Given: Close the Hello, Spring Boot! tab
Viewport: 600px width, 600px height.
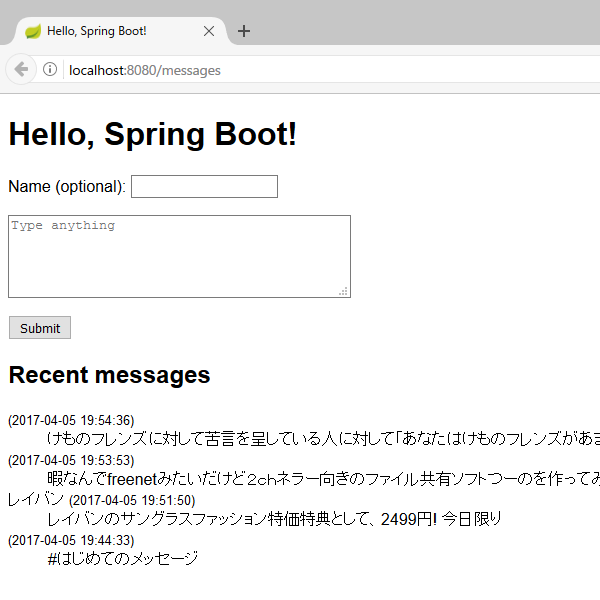Looking at the screenshot, I should click(x=209, y=31).
